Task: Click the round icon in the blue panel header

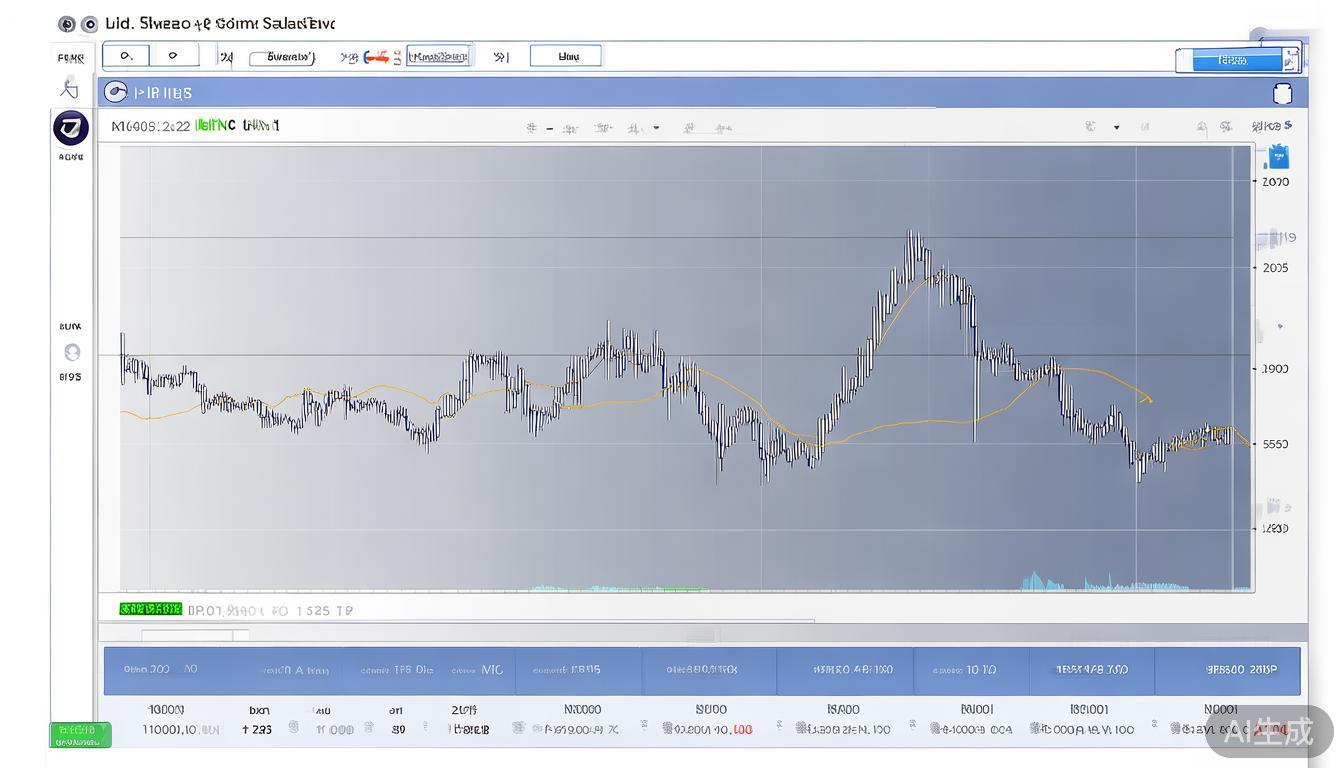Action: pyautogui.click(x=116, y=93)
